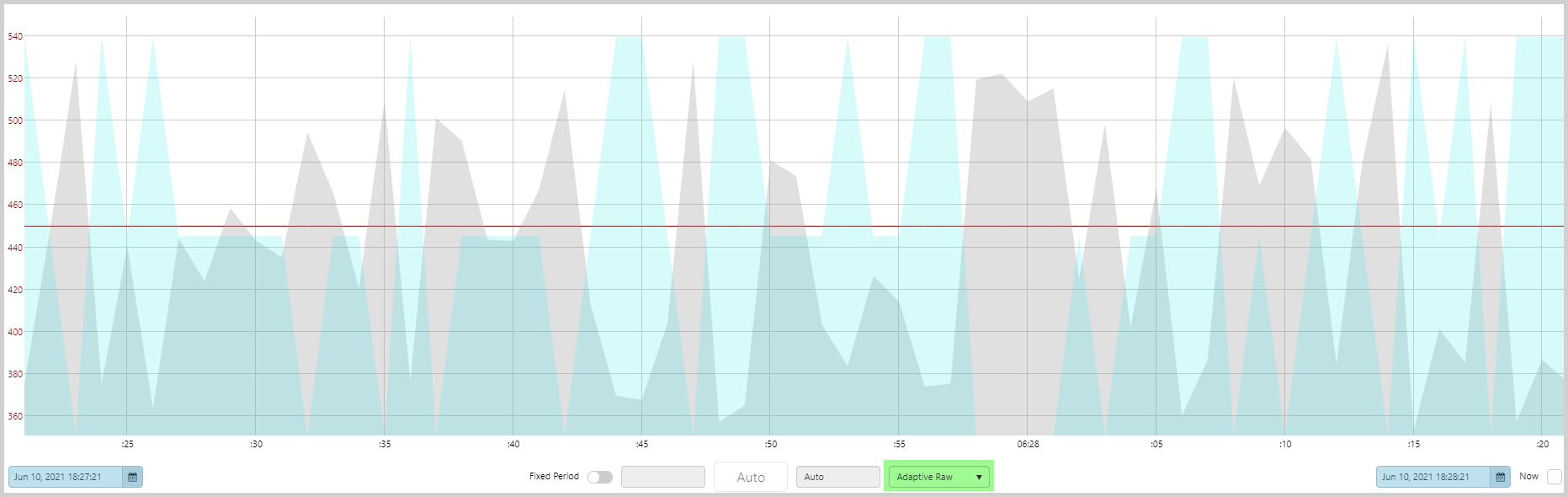Click the Adaptive Raw dropdown arrow
Image resolution: width=1568 pixels, height=497 pixels.
click(x=979, y=478)
